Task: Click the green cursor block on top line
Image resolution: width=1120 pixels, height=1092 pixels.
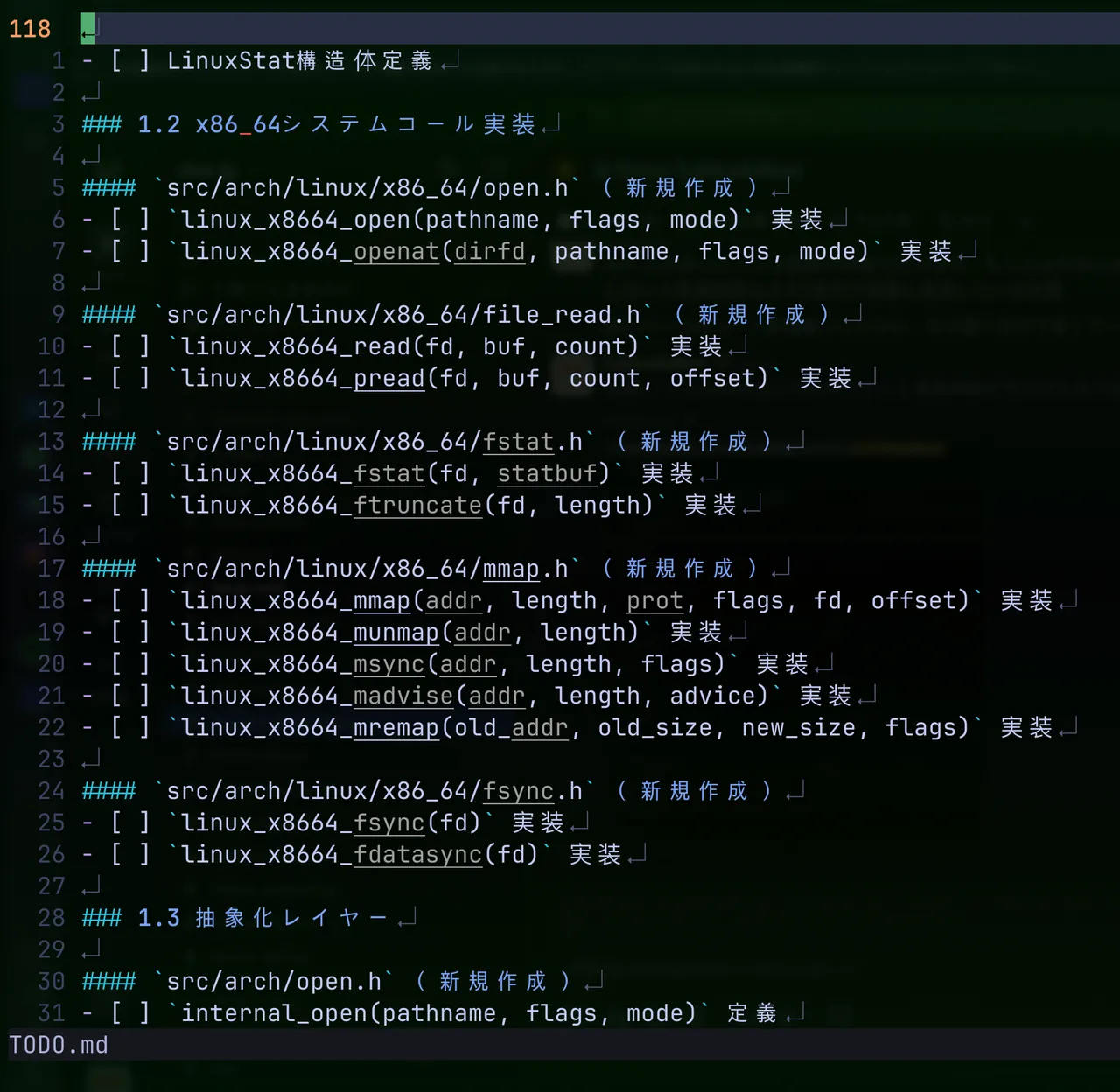Action: tap(87, 29)
